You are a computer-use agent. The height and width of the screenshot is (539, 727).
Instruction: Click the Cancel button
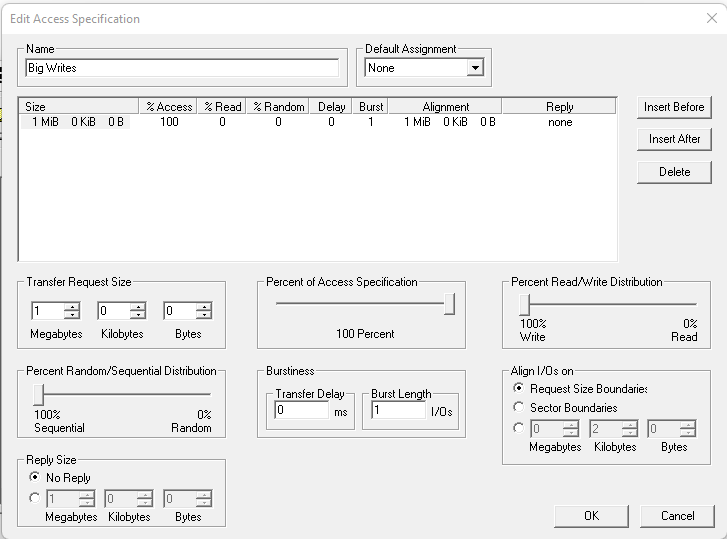pyautogui.click(x=677, y=516)
